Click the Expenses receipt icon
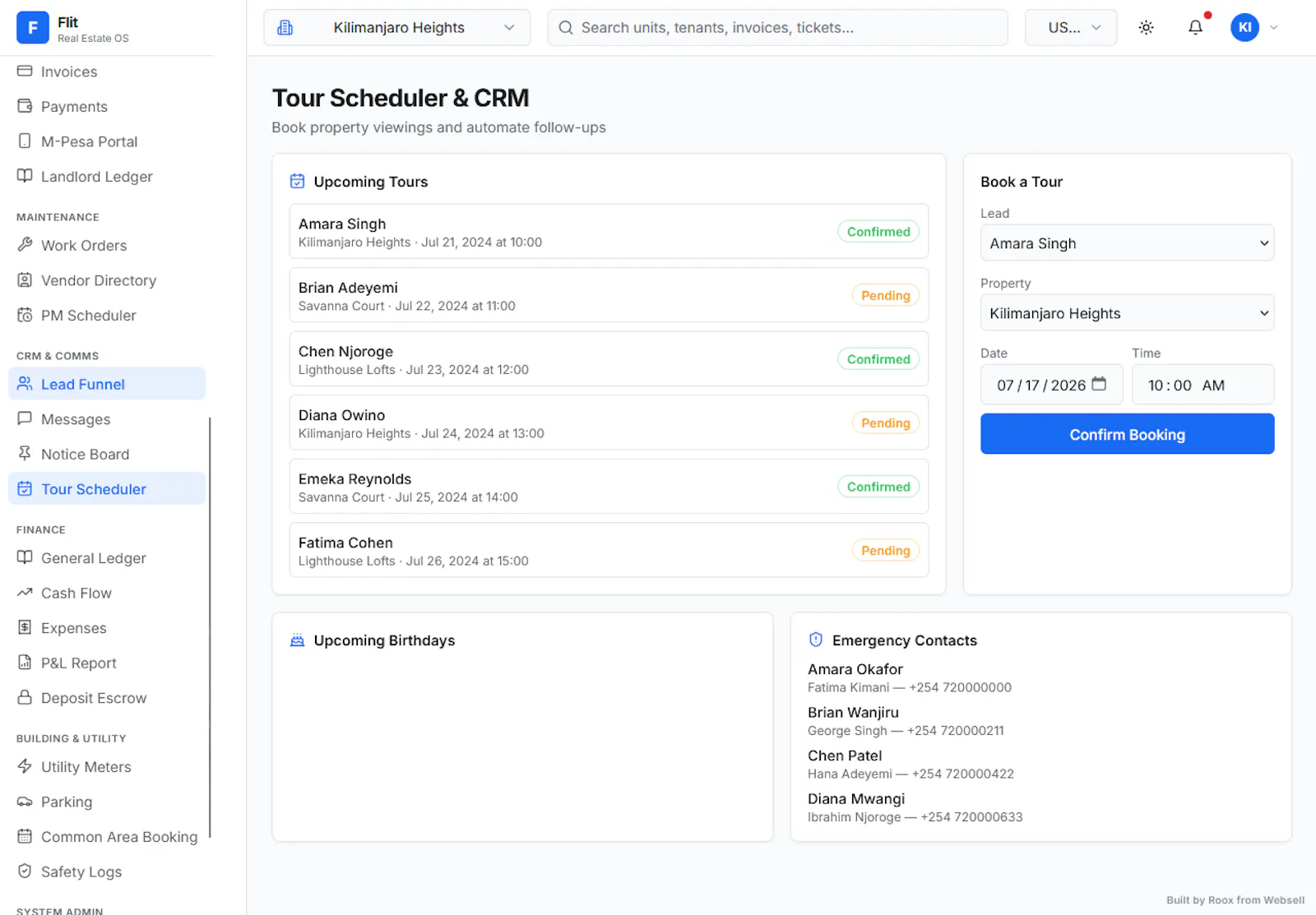 [25, 627]
